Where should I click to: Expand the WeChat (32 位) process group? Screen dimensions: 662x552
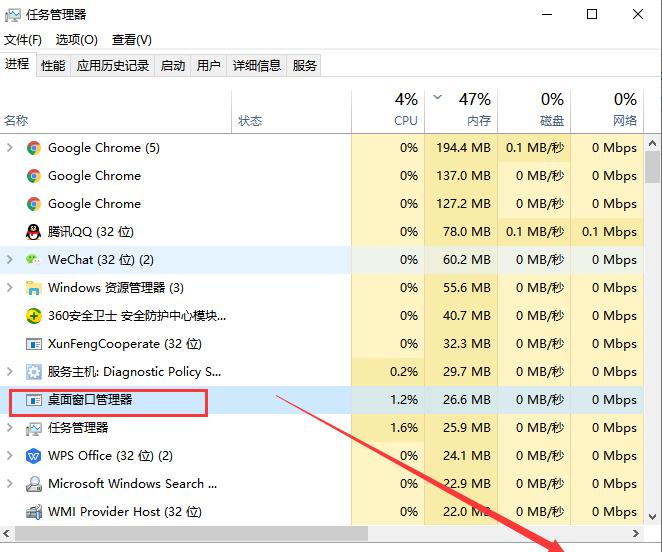click(10, 260)
